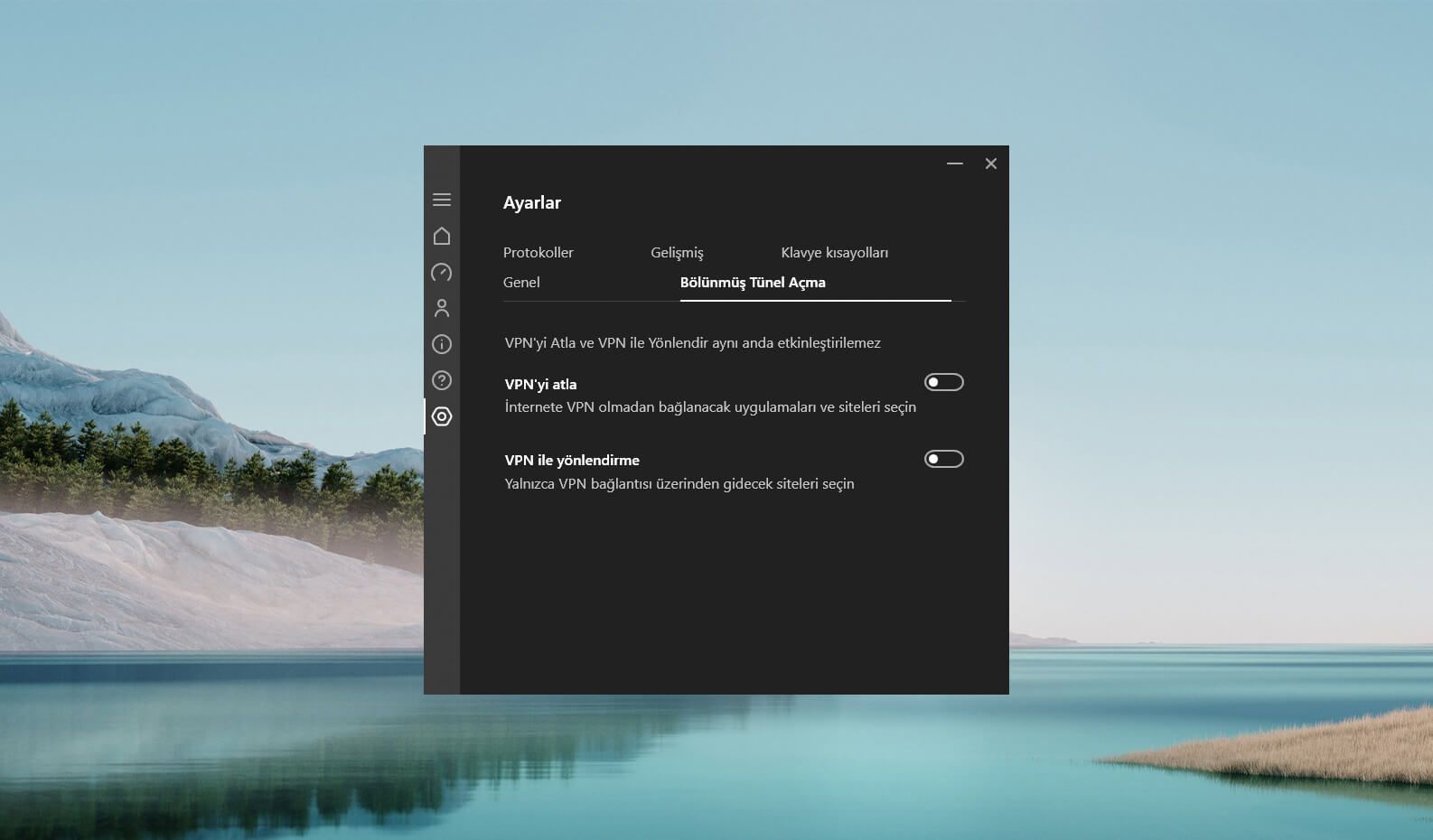Switch to the Protokoller tab
Screen dimensions: 1433x840
pos(539,252)
